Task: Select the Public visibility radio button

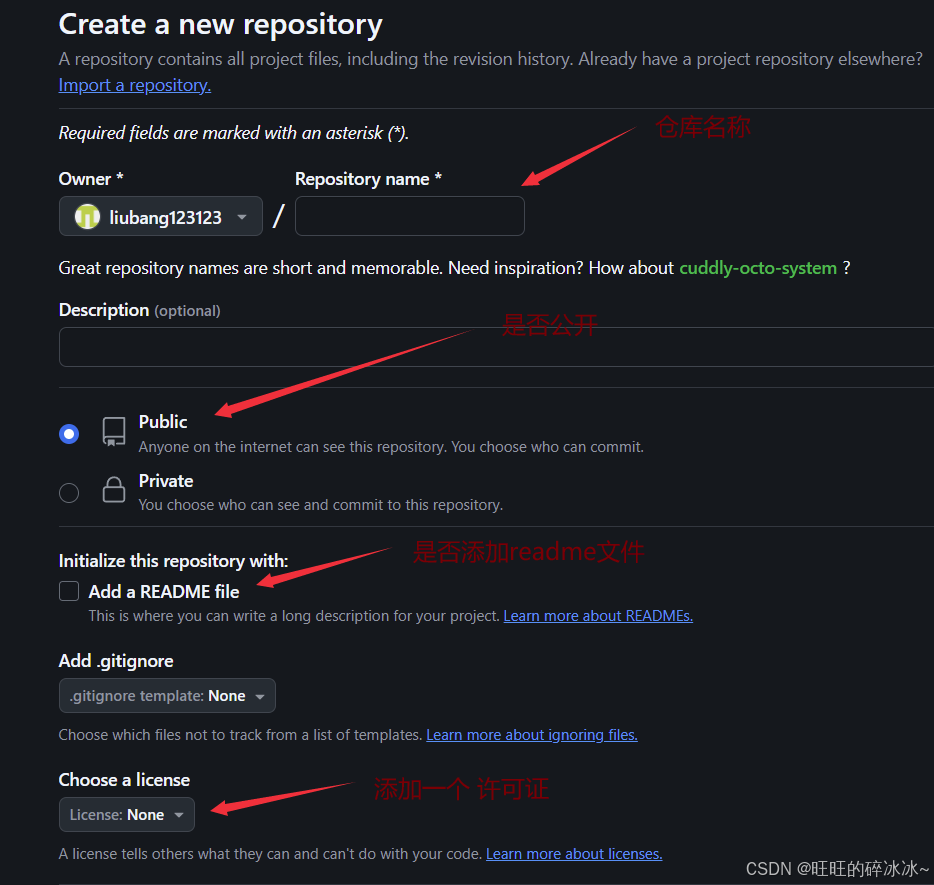Action: pyautogui.click(x=69, y=434)
